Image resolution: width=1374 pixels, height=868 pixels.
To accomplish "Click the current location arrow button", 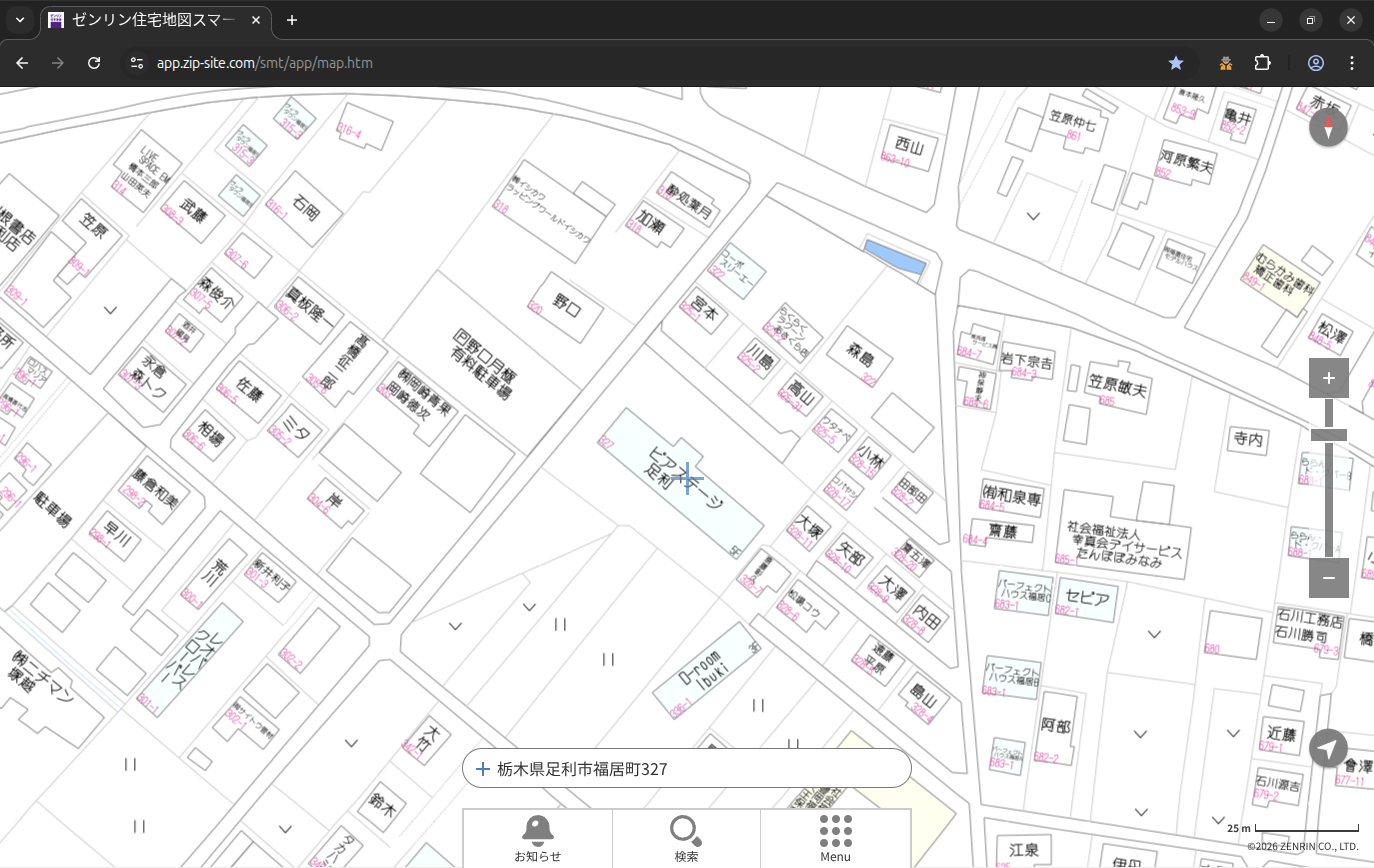I will [1328, 748].
